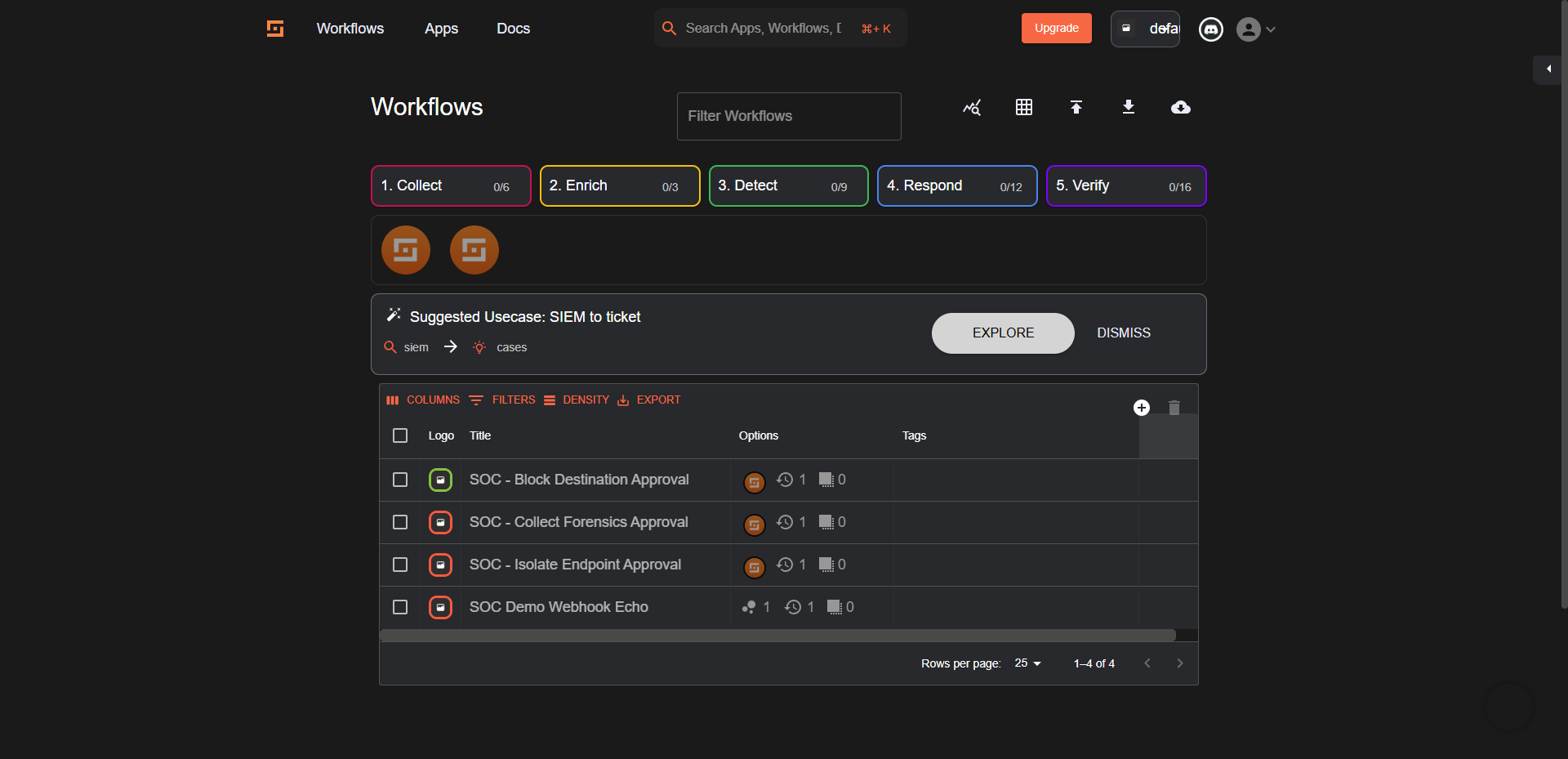Click the horizontal table scrollbar
The height and width of the screenshot is (759, 1568).
click(x=777, y=636)
